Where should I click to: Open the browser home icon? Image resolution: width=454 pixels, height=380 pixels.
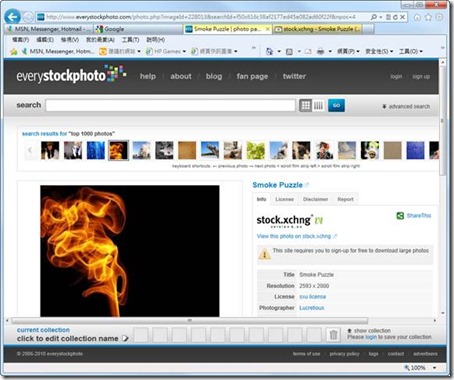click(417, 17)
